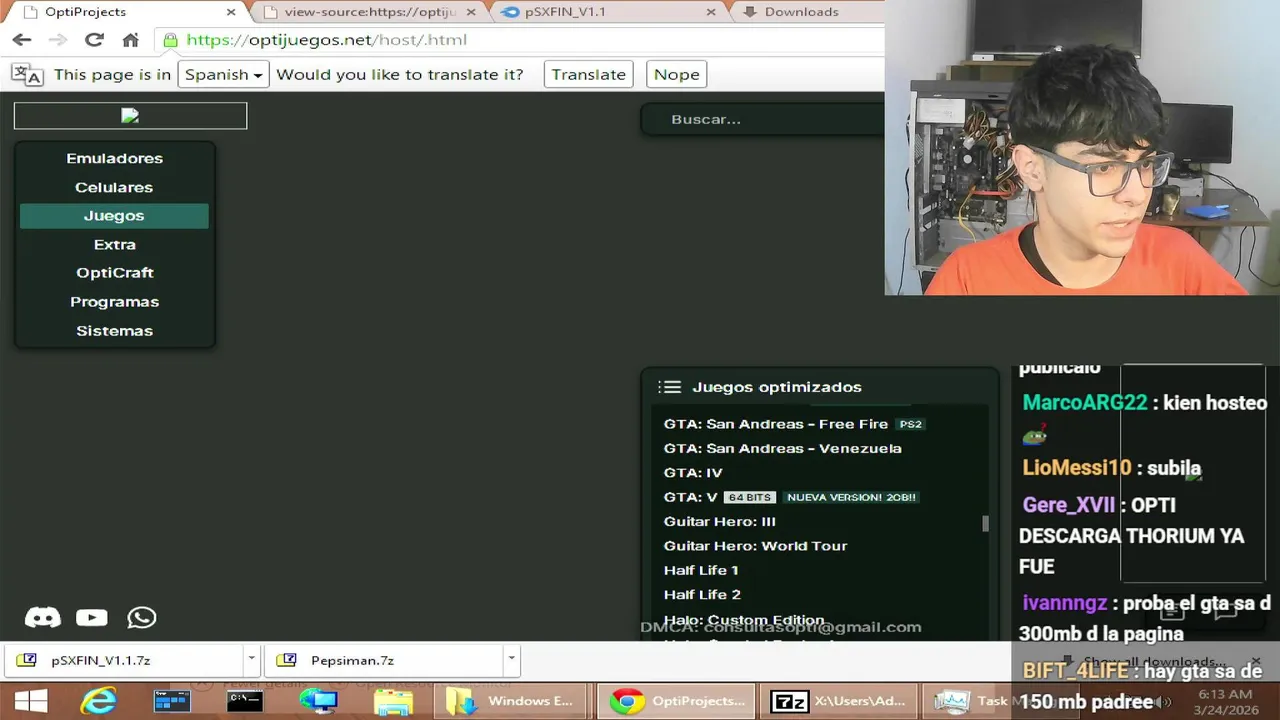Open the GTA: V entry

[x=691, y=497]
